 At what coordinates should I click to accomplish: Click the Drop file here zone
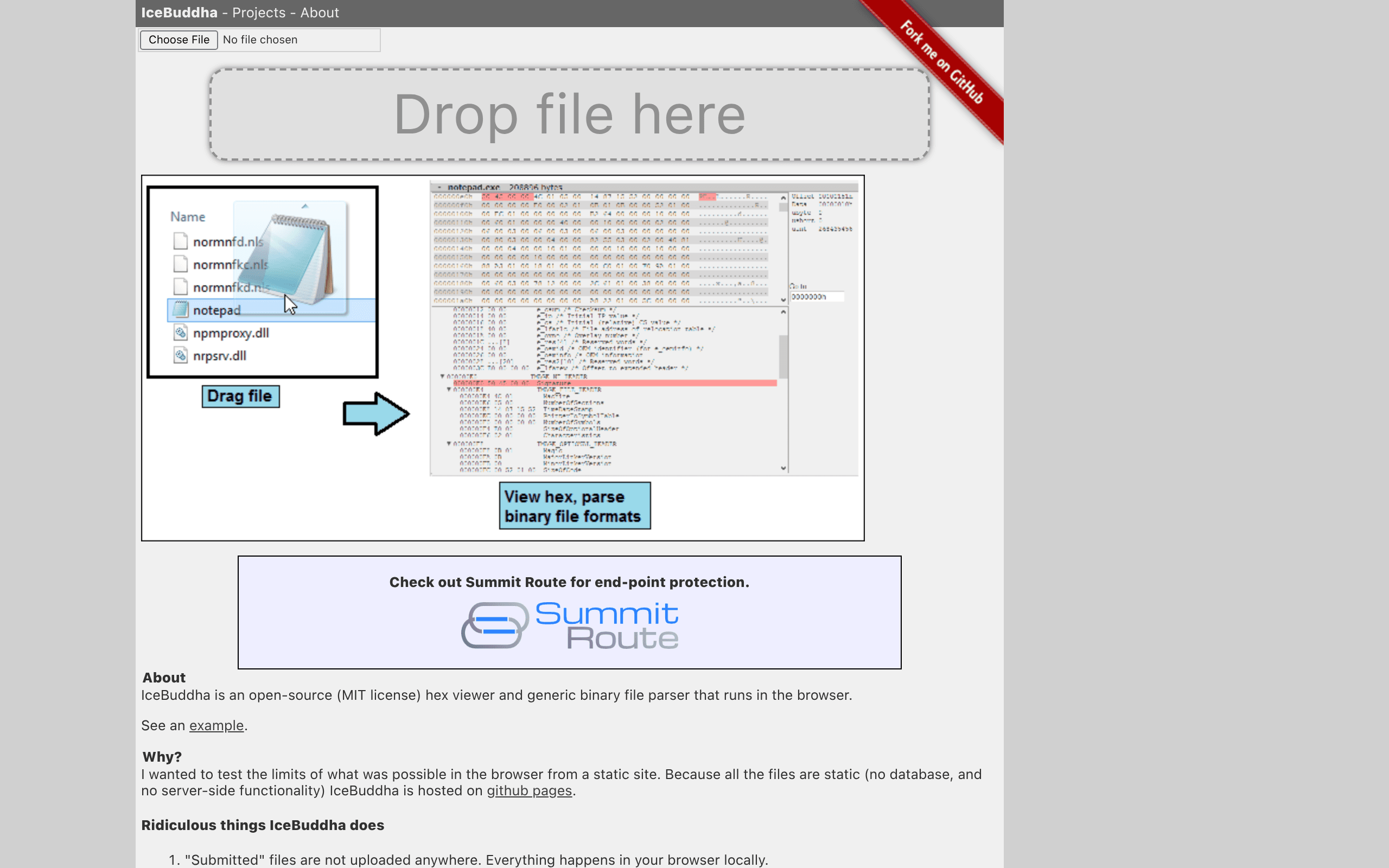pyautogui.click(x=569, y=114)
